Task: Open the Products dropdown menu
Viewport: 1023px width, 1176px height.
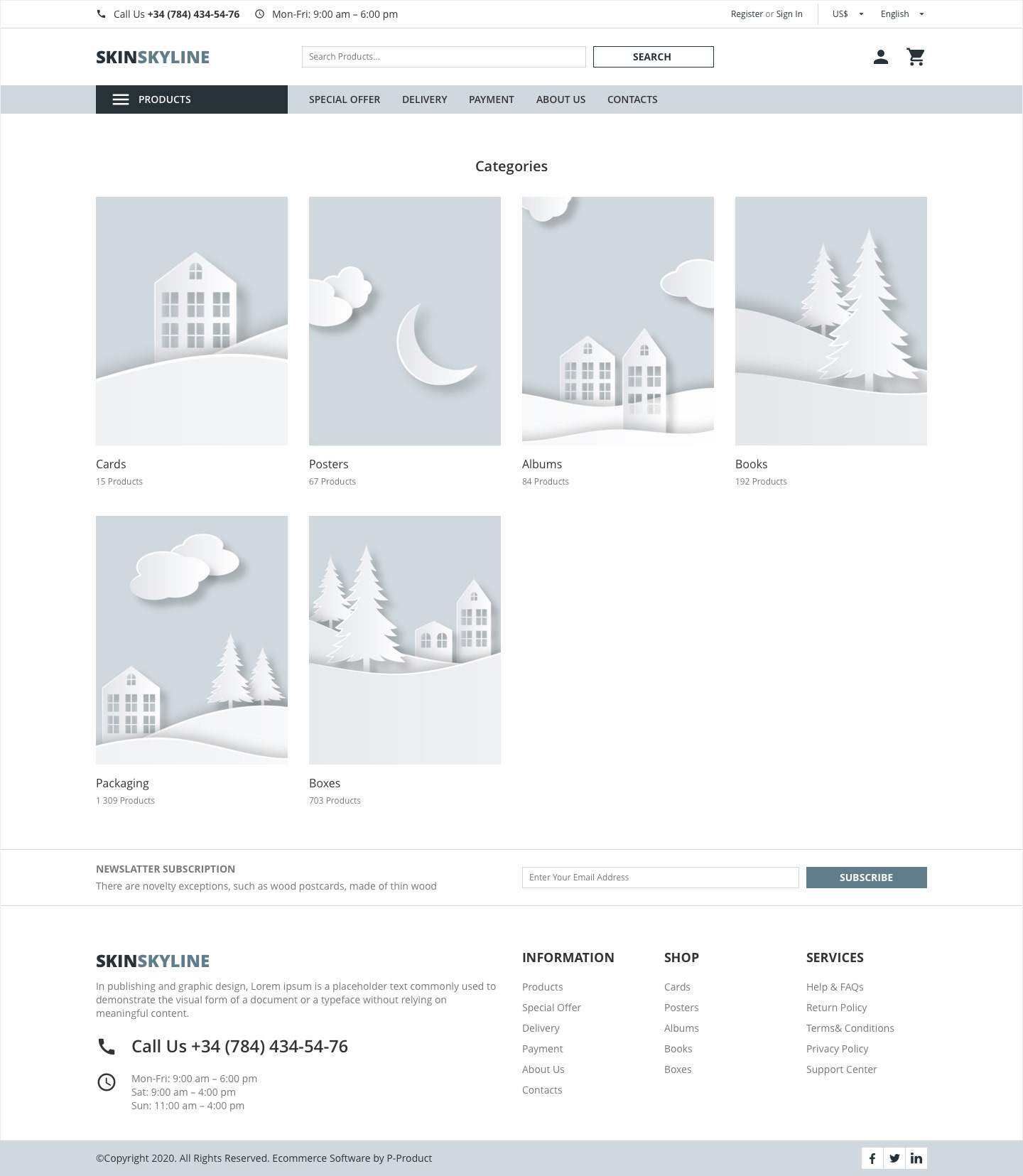Action: pos(192,99)
